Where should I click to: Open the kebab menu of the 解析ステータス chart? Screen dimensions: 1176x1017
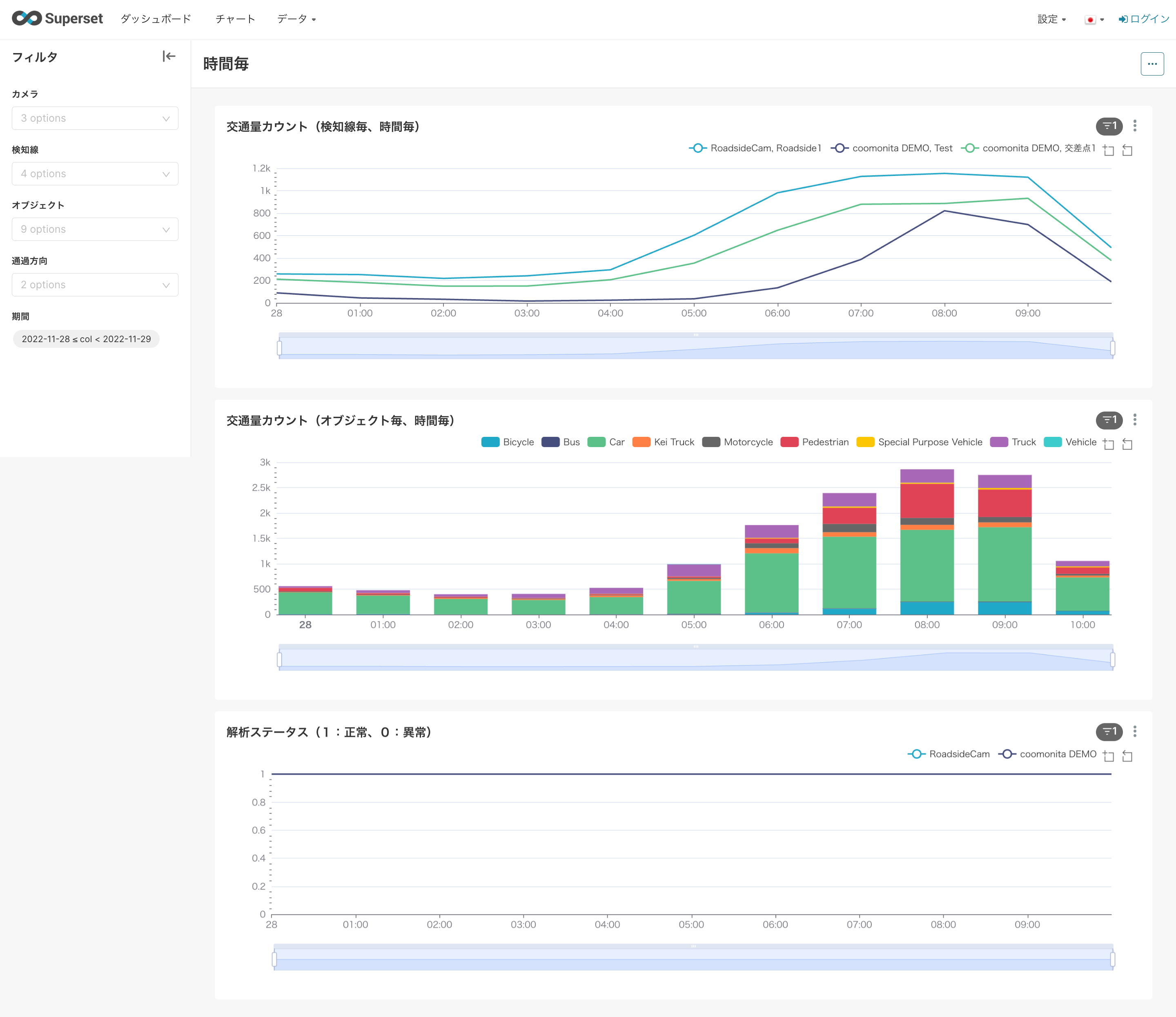(1135, 732)
